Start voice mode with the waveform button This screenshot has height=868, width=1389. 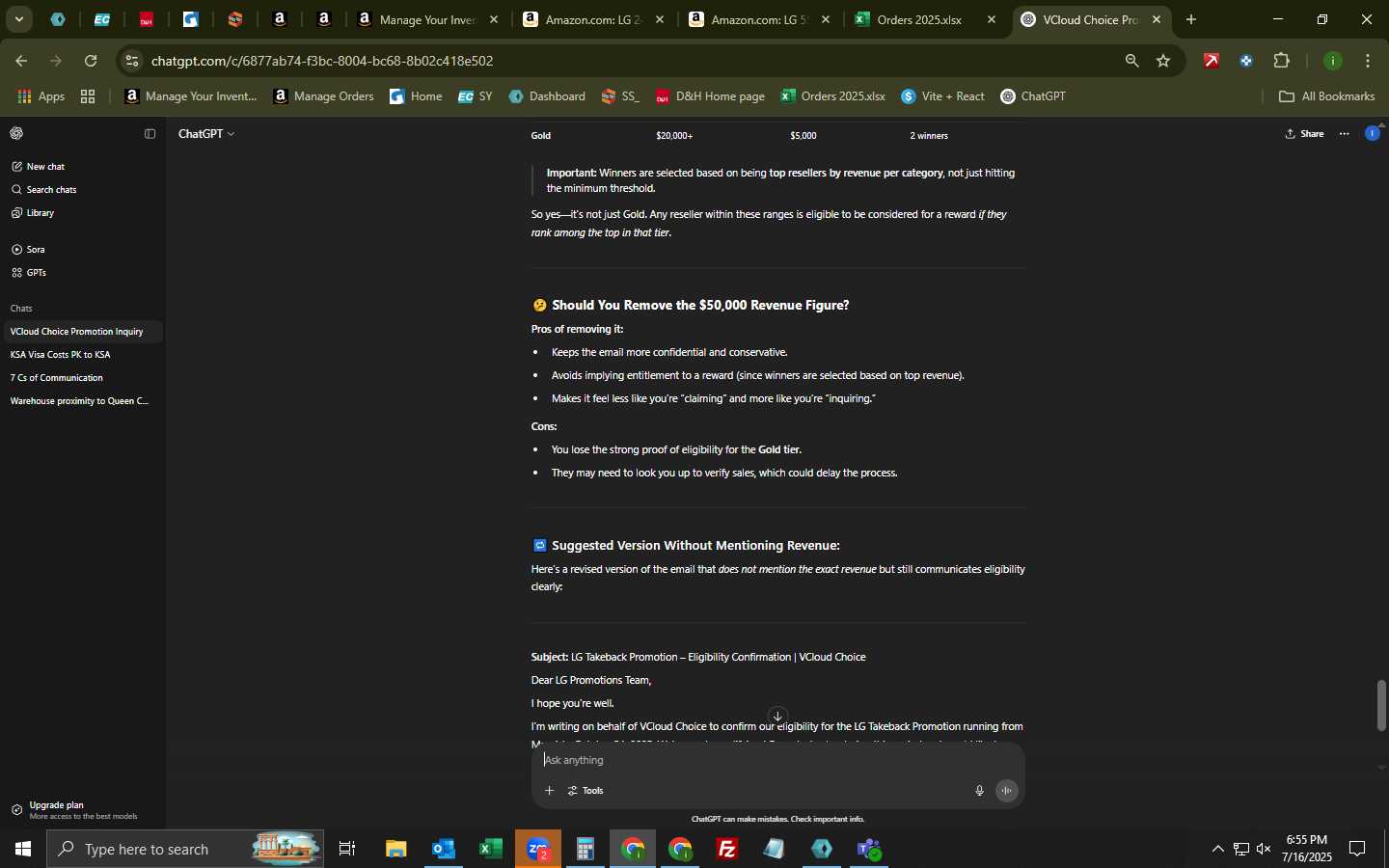click(x=1007, y=791)
